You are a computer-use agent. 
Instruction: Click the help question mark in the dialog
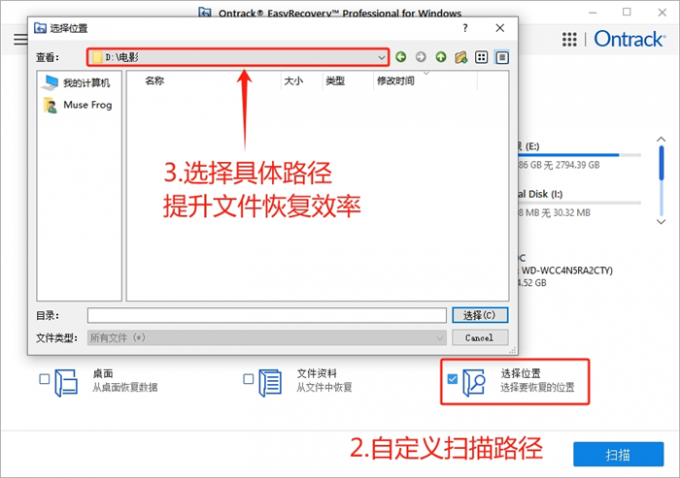[465, 28]
